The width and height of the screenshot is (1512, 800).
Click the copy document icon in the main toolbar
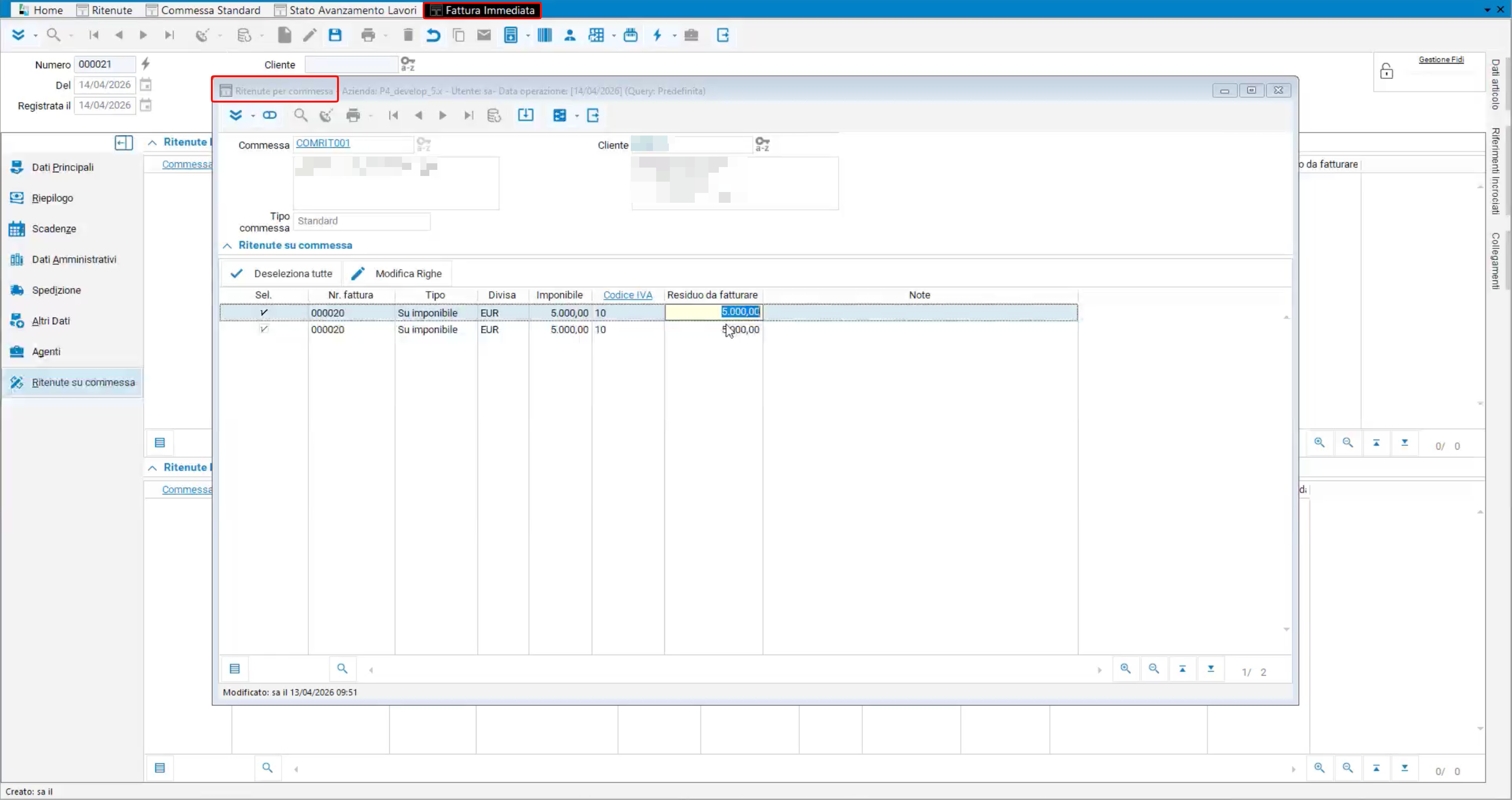click(458, 35)
